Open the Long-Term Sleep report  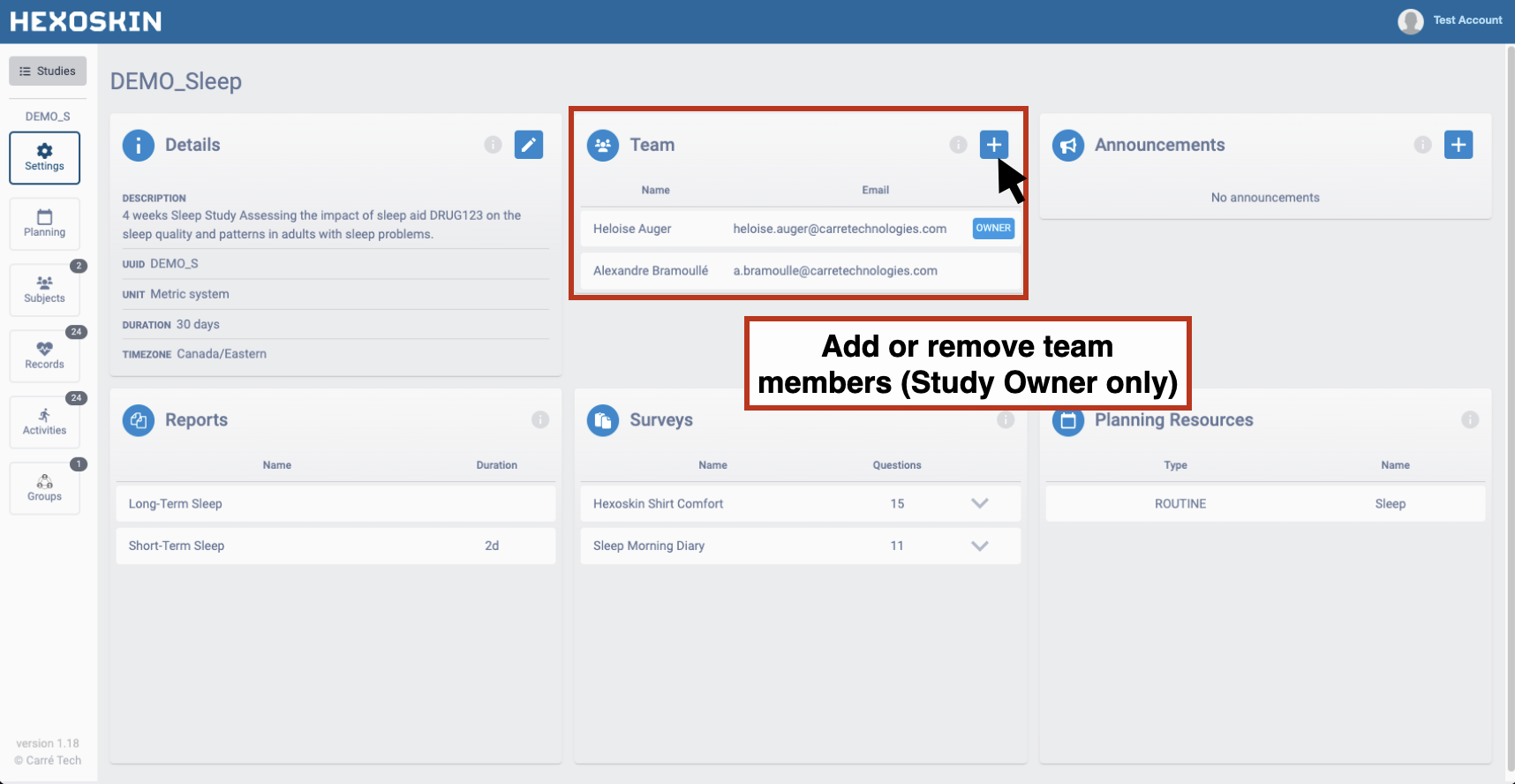click(x=335, y=503)
